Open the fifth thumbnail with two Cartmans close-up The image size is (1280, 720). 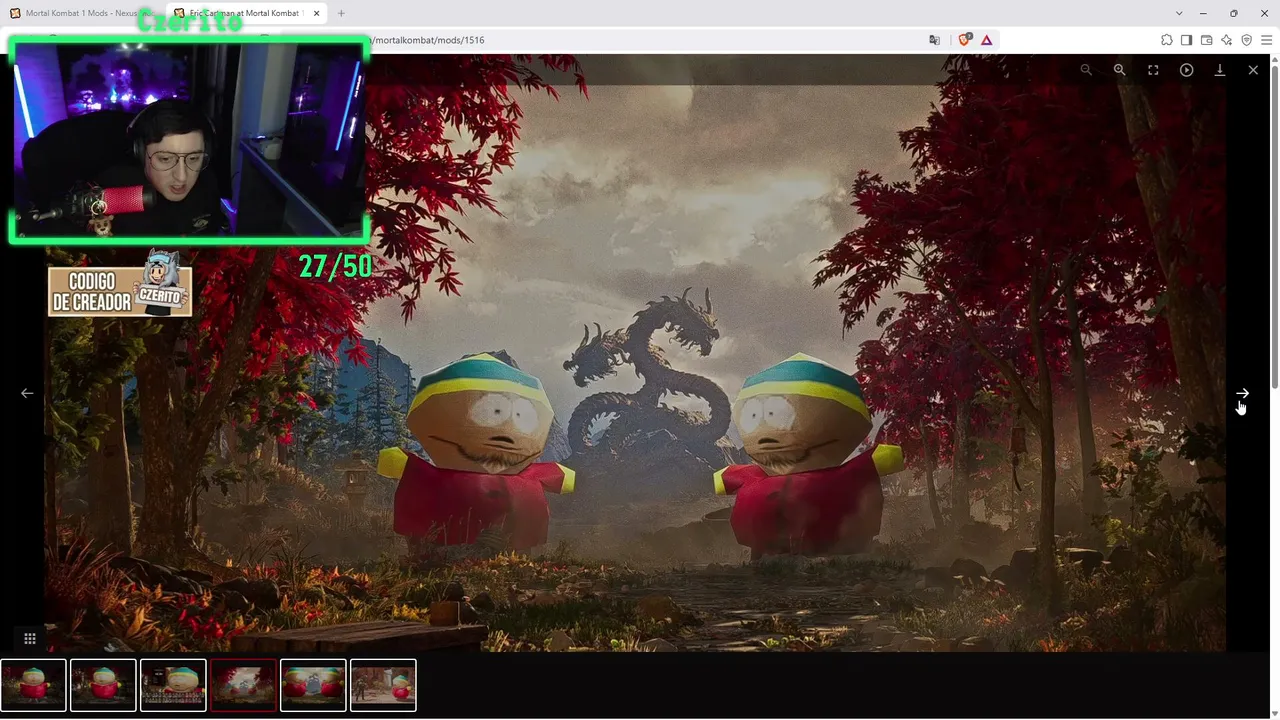[x=313, y=685]
